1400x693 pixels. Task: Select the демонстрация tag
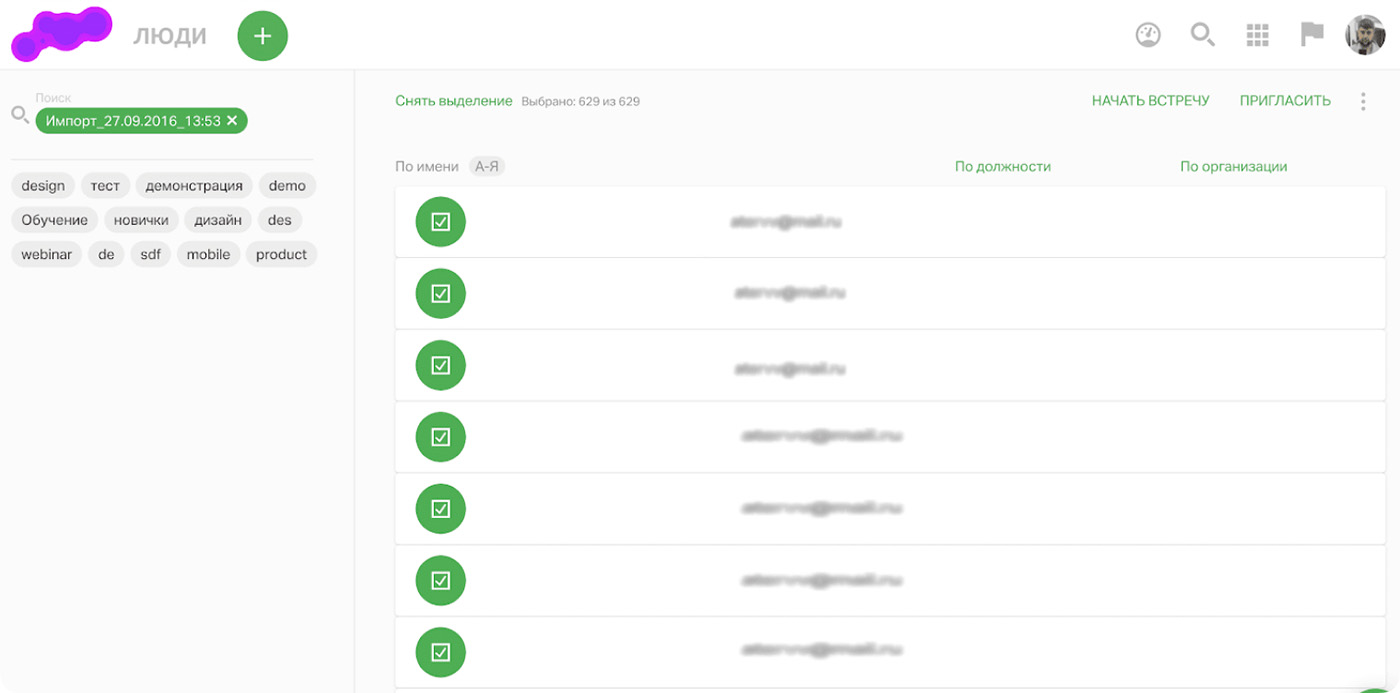194,186
